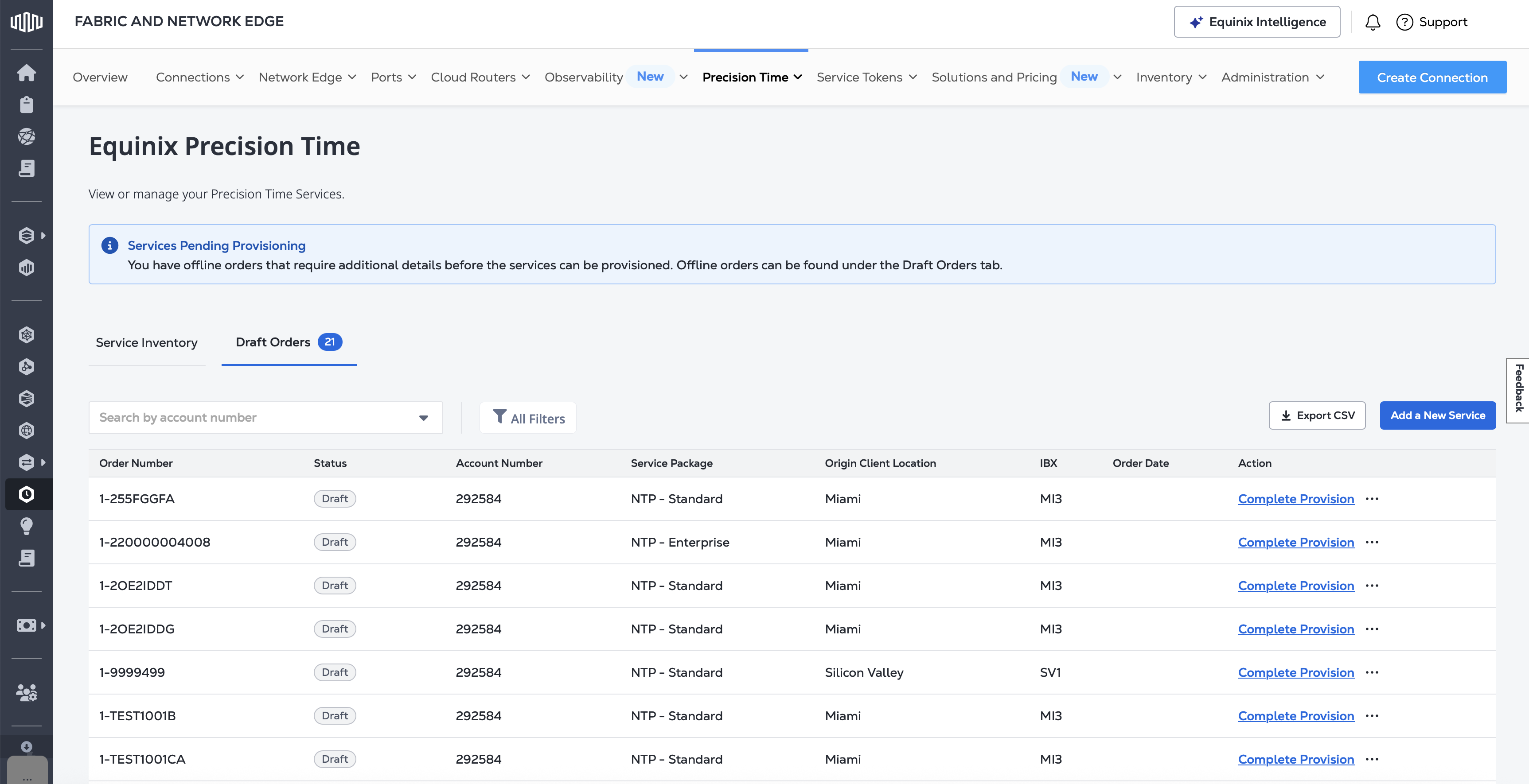This screenshot has width=1529, height=784.
Task: Click the clipboard icon in the sidebar
Action: click(x=26, y=105)
